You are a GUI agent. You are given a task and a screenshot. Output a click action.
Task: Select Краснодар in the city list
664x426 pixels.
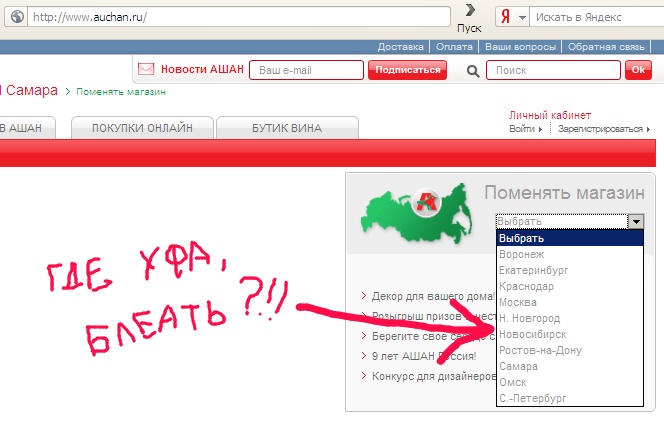click(x=570, y=286)
